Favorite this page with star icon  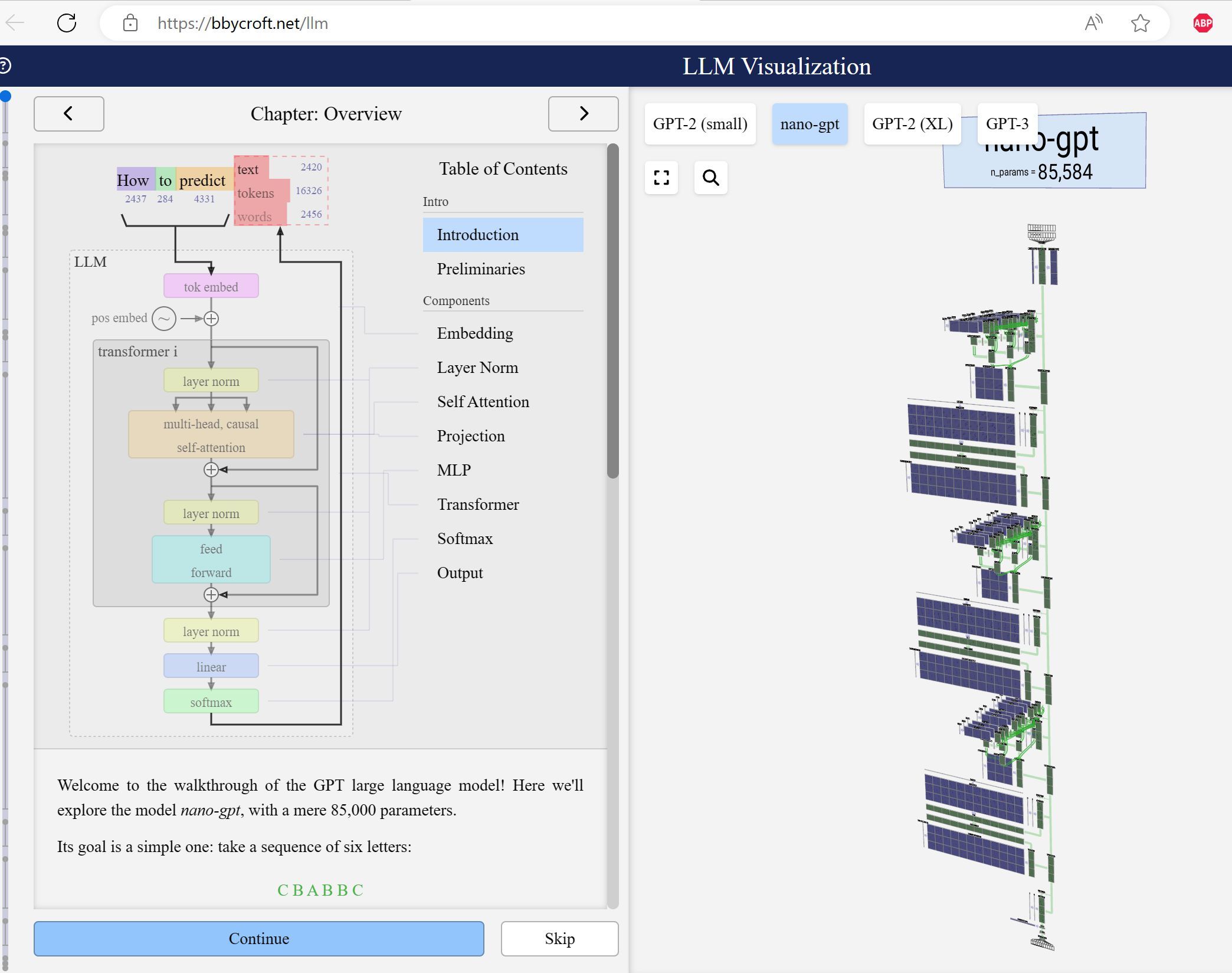click(1140, 23)
